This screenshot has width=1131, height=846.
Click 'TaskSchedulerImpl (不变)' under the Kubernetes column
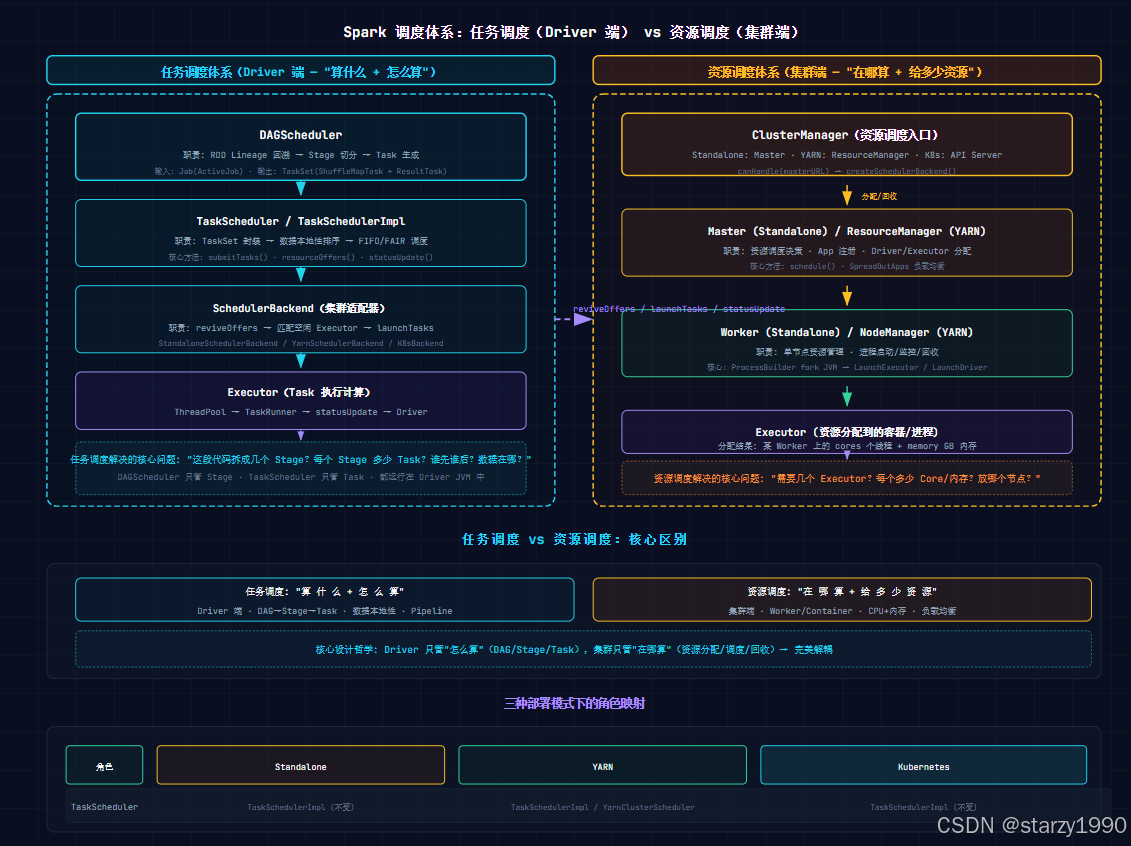tap(923, 807)
